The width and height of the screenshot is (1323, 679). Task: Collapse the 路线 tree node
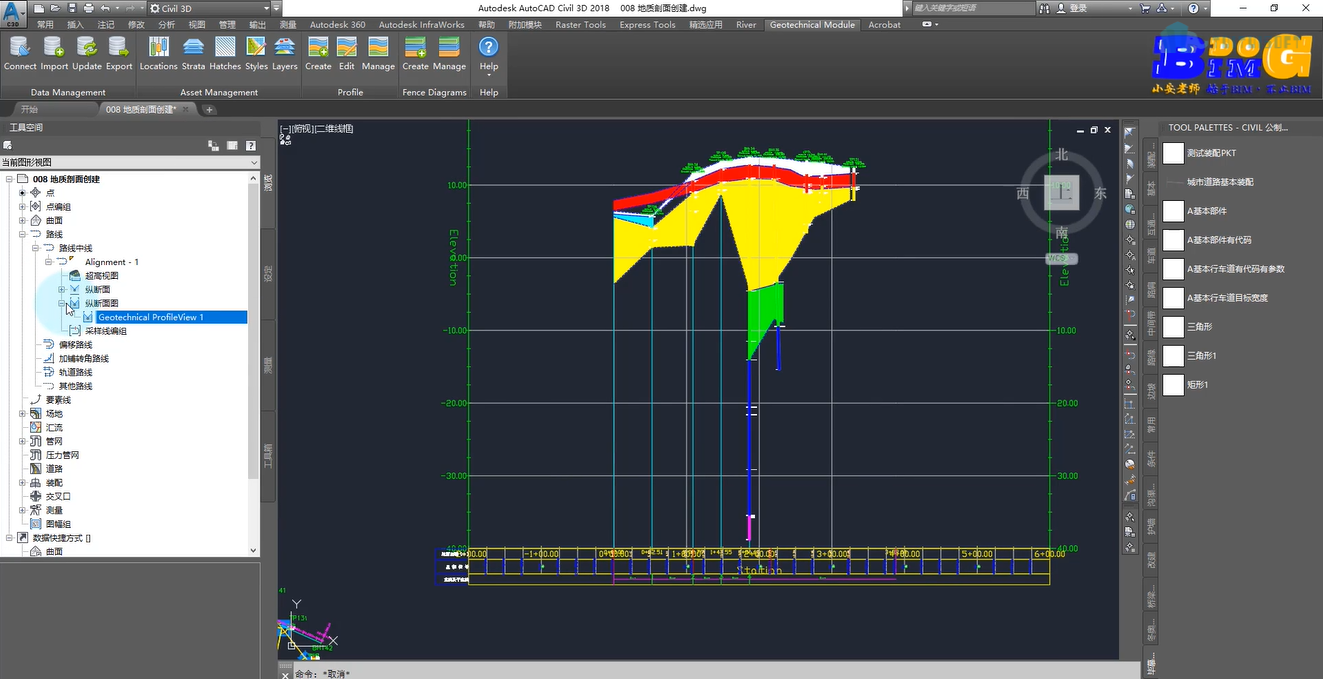(23, 234)
